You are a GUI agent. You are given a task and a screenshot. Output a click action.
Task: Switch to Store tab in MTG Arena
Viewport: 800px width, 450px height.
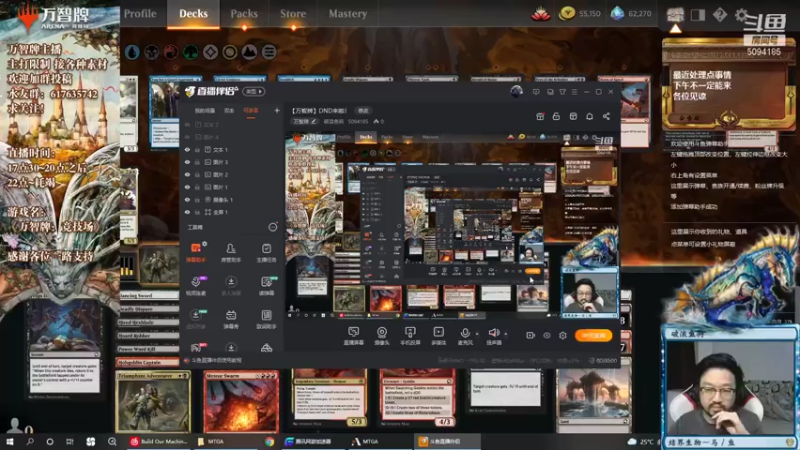pos(293,14)
